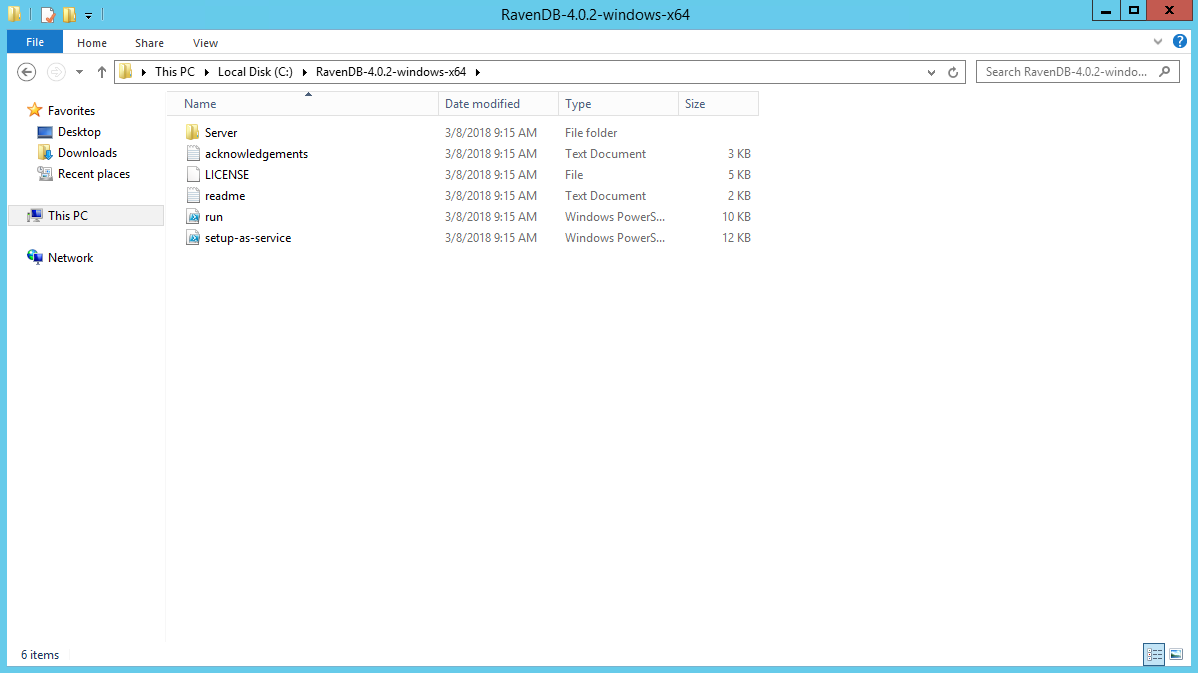Go back with the Back arrow
1198x673 pixels.
click(27, 72)
